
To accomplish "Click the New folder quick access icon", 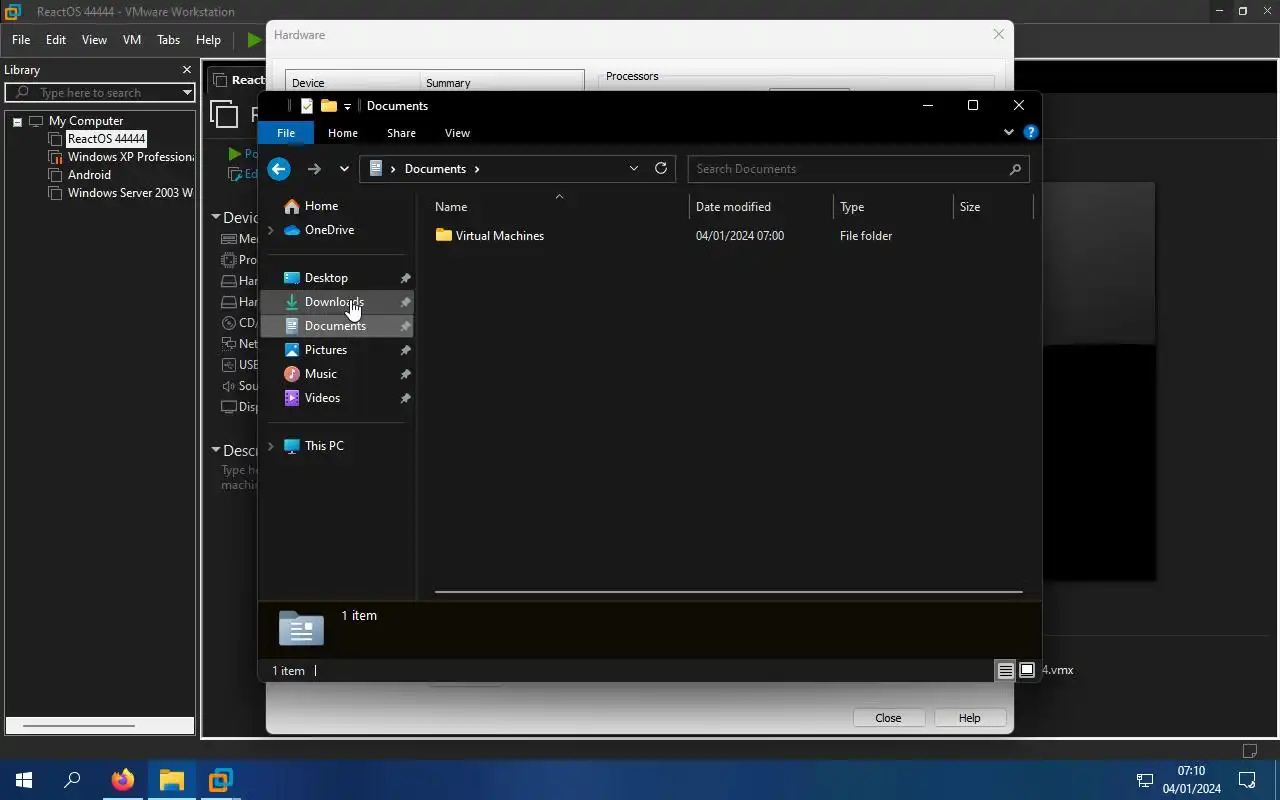I will (328, 106).
